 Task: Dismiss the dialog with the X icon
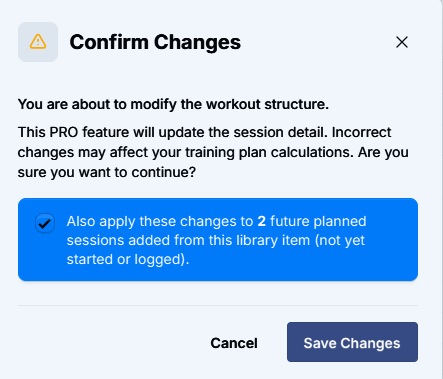(x=402, y=42)
